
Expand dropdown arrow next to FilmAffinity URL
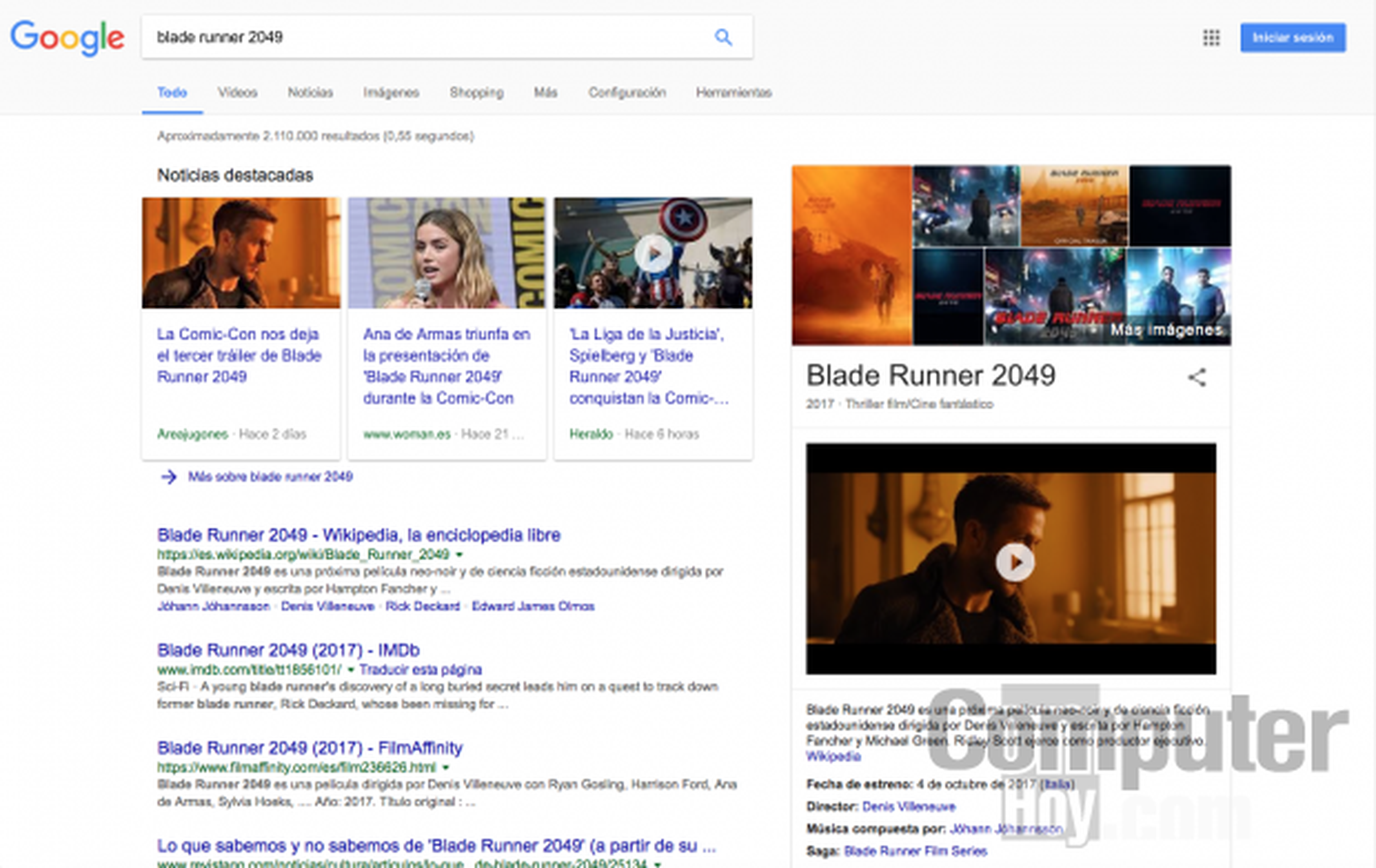[445, 767]
